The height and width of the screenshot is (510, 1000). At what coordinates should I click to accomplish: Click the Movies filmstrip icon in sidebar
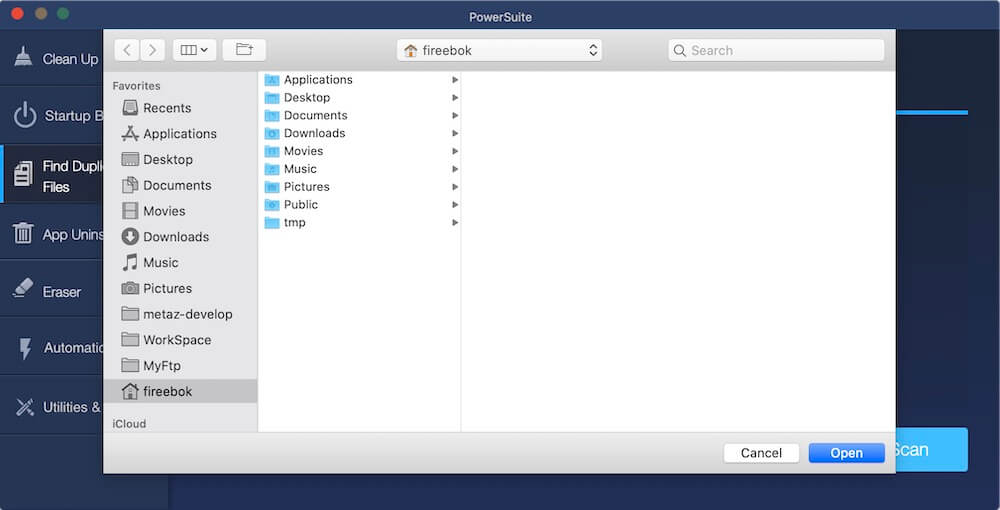click(x=130, y=211)
